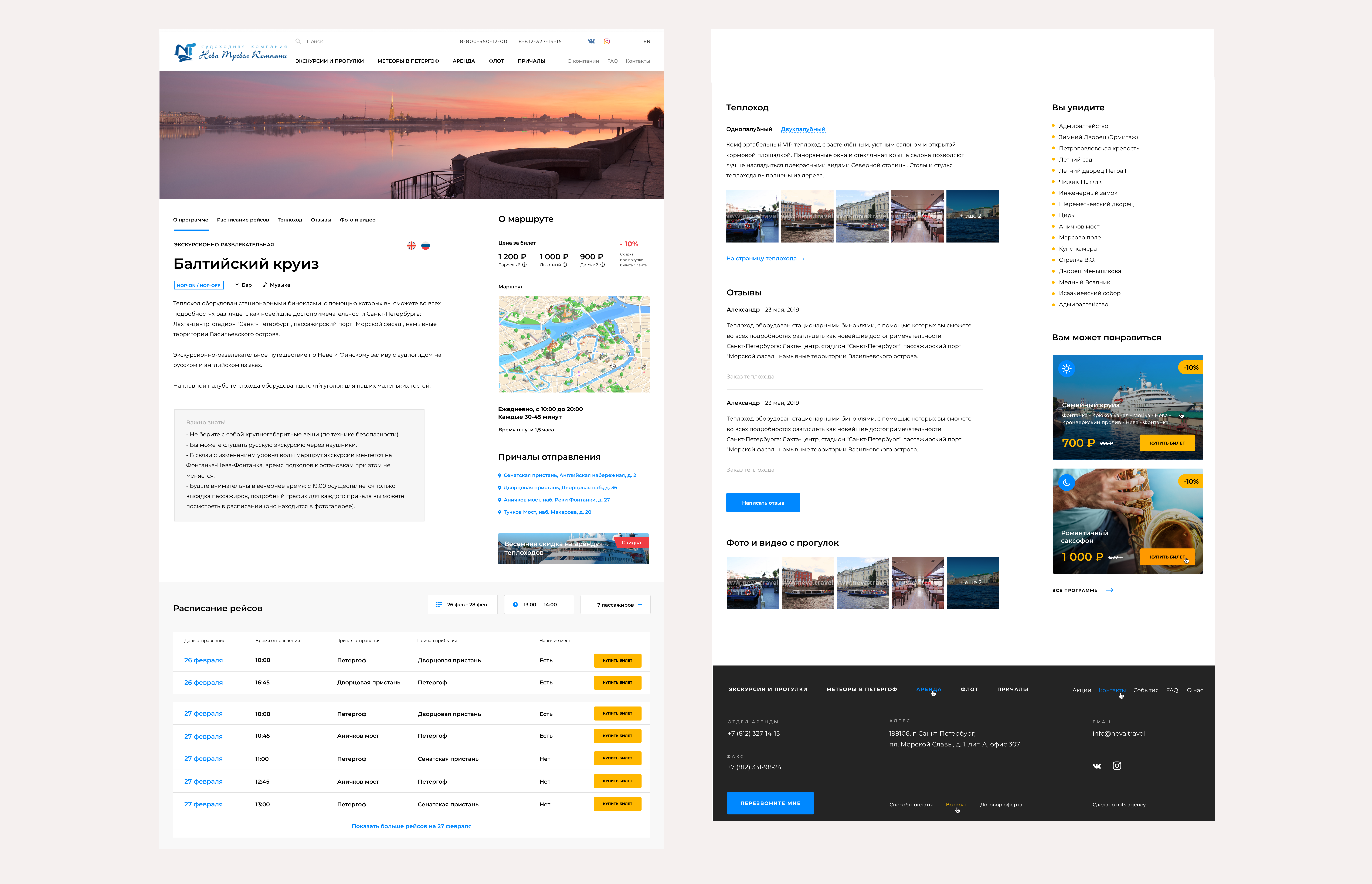Screen dimensions: 1372x884
Task: Switch to Отзывы tab
Action: pyautogui.click(x=321, y=220)
